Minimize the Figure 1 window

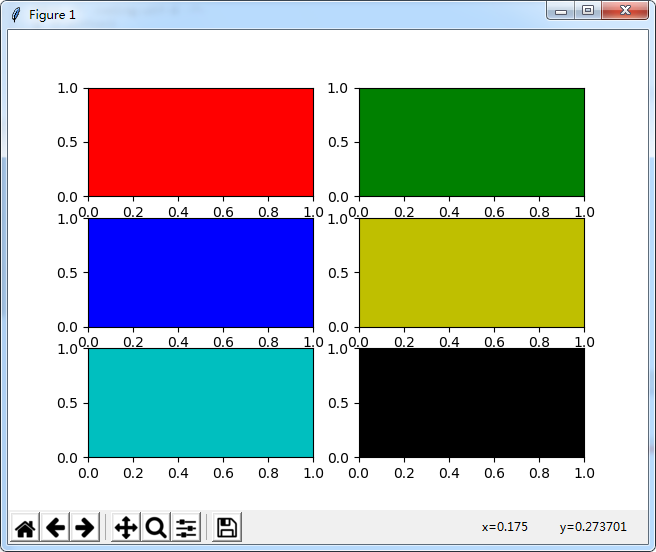point(561,11)
